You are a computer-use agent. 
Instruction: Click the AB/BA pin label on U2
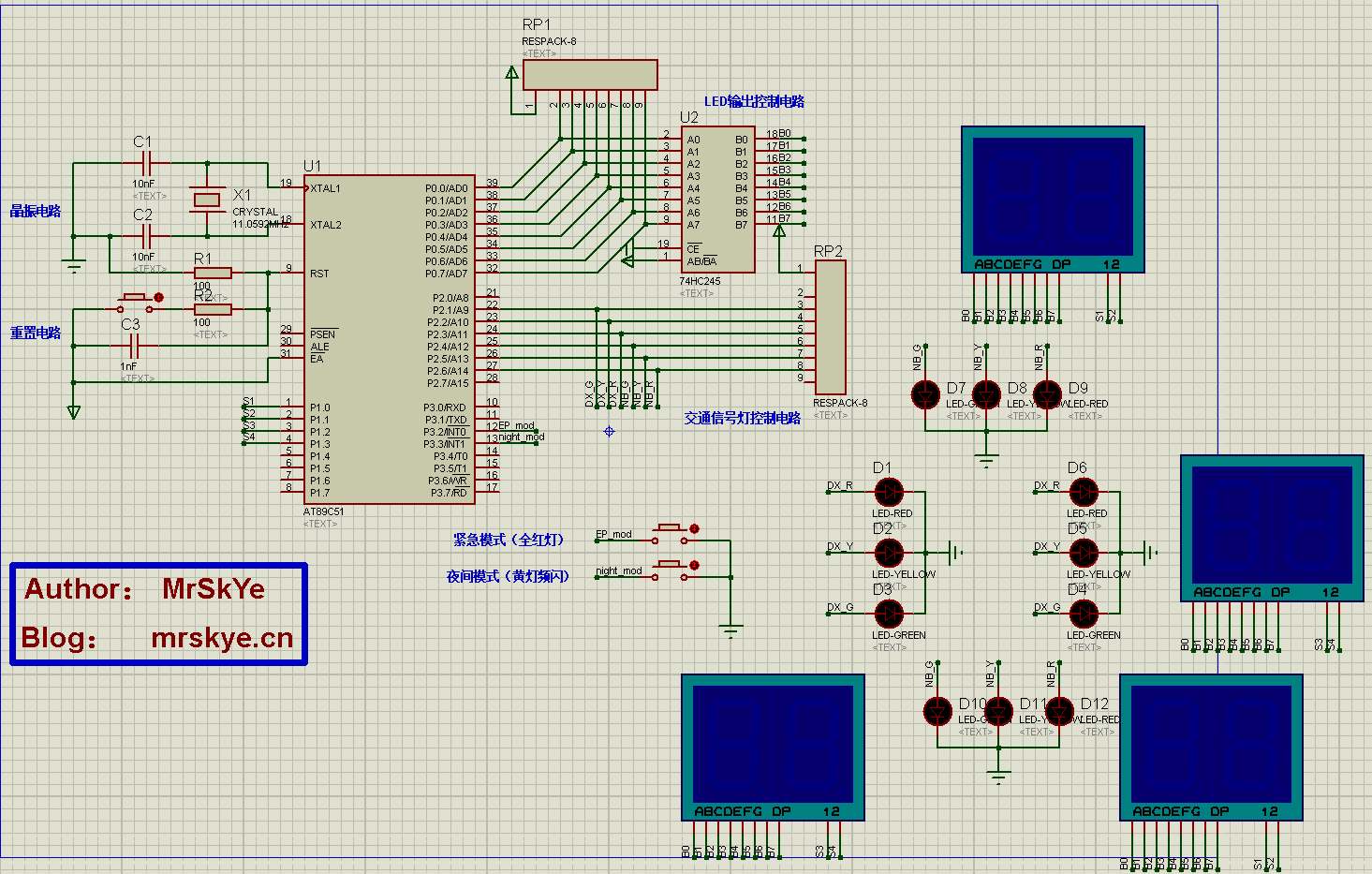coord(701,261)
